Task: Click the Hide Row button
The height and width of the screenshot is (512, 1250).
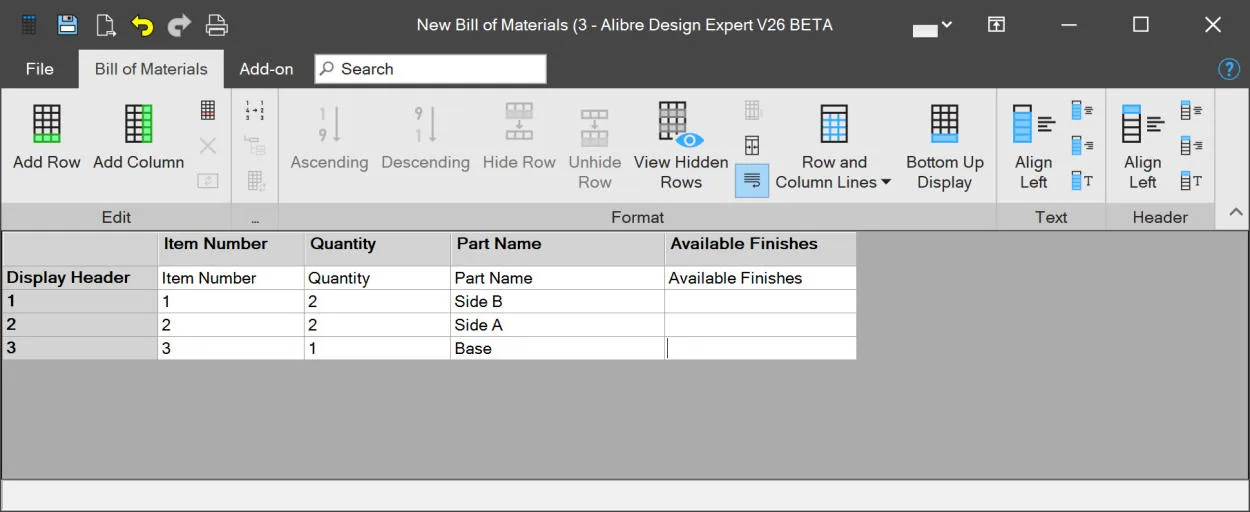Action: (519, 137)
